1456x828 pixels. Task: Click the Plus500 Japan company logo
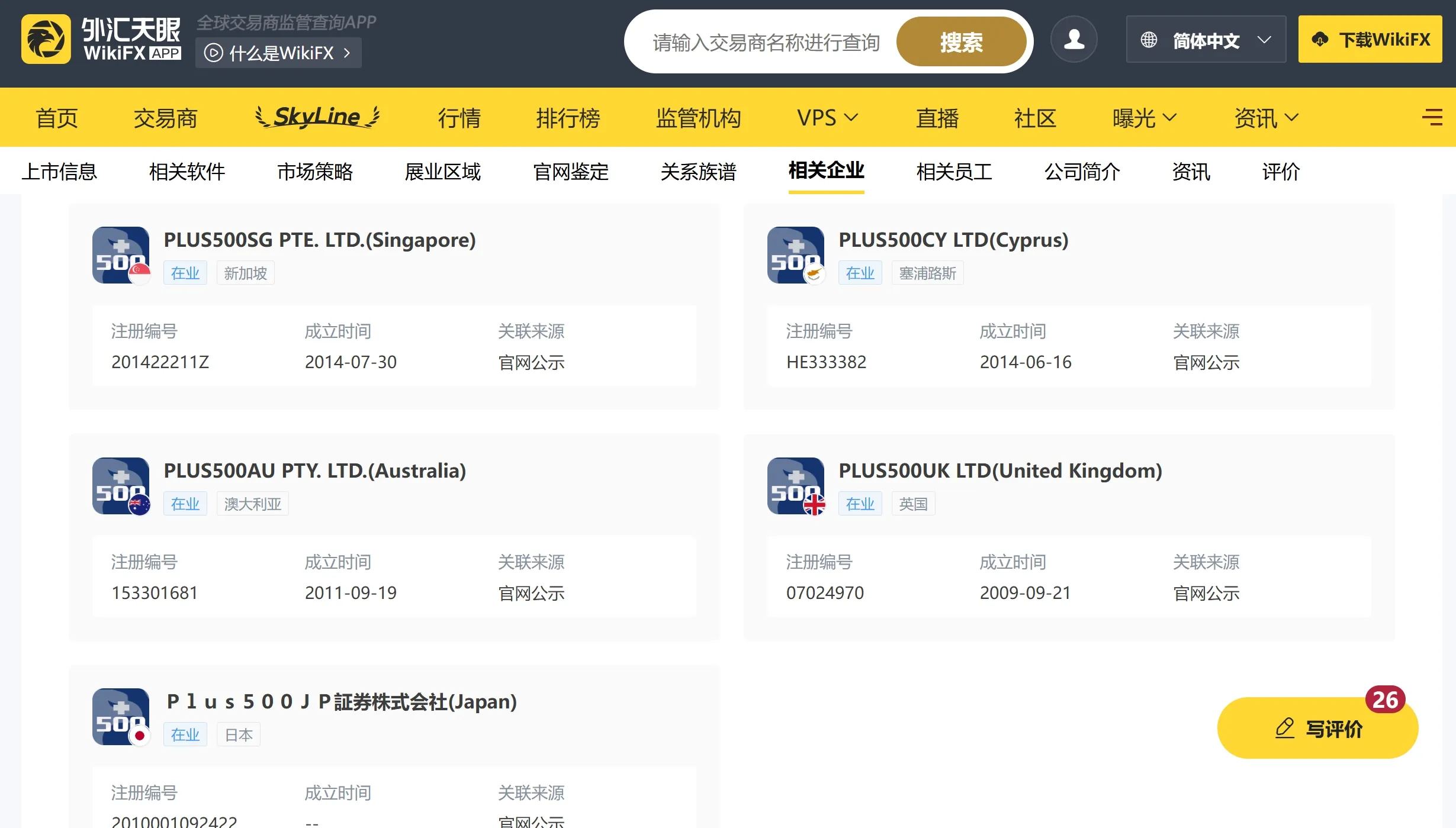121,717
